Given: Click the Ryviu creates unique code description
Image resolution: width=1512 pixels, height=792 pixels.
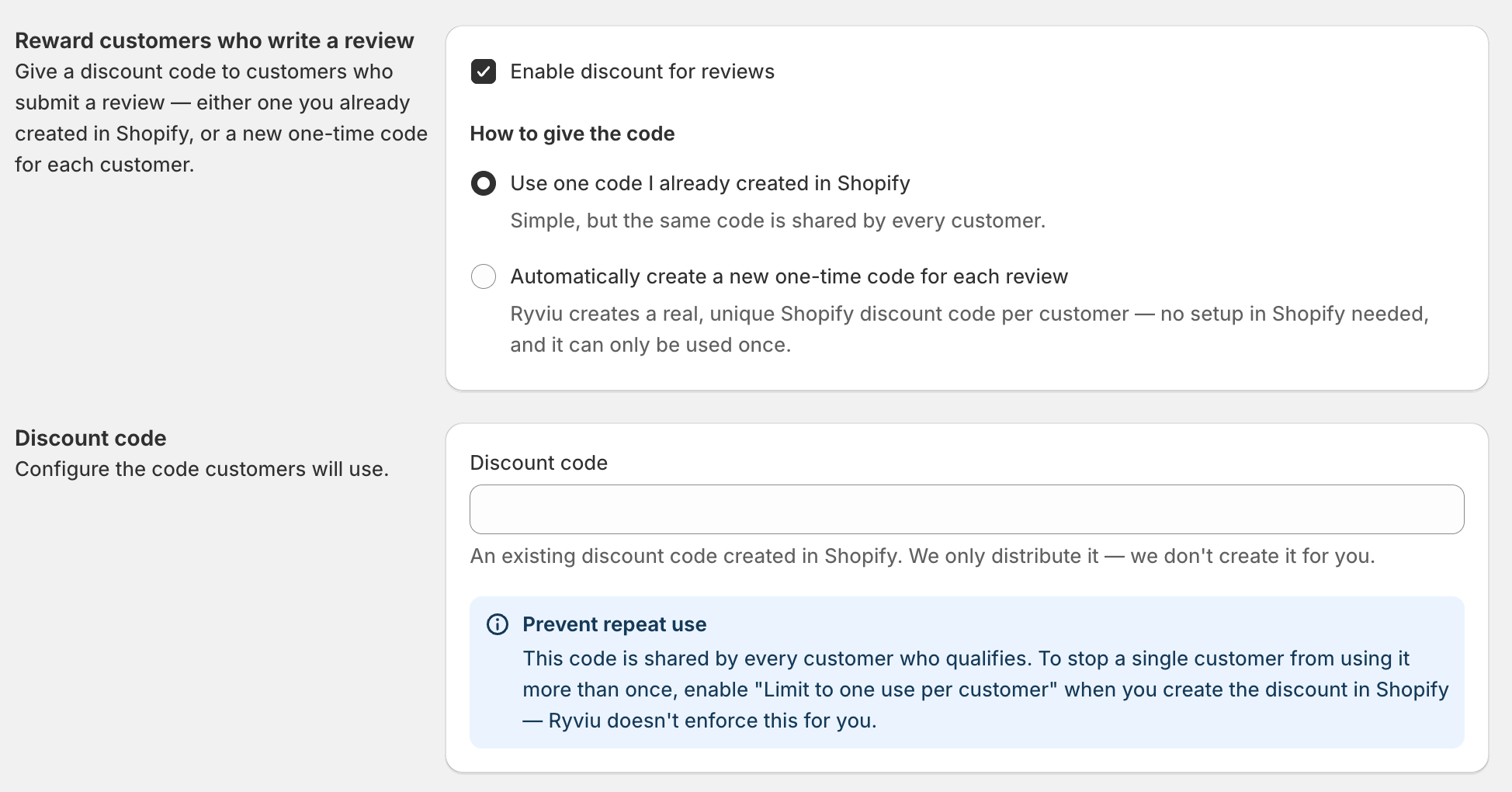Looking at the screenshot, I should [x=969, y=329].
